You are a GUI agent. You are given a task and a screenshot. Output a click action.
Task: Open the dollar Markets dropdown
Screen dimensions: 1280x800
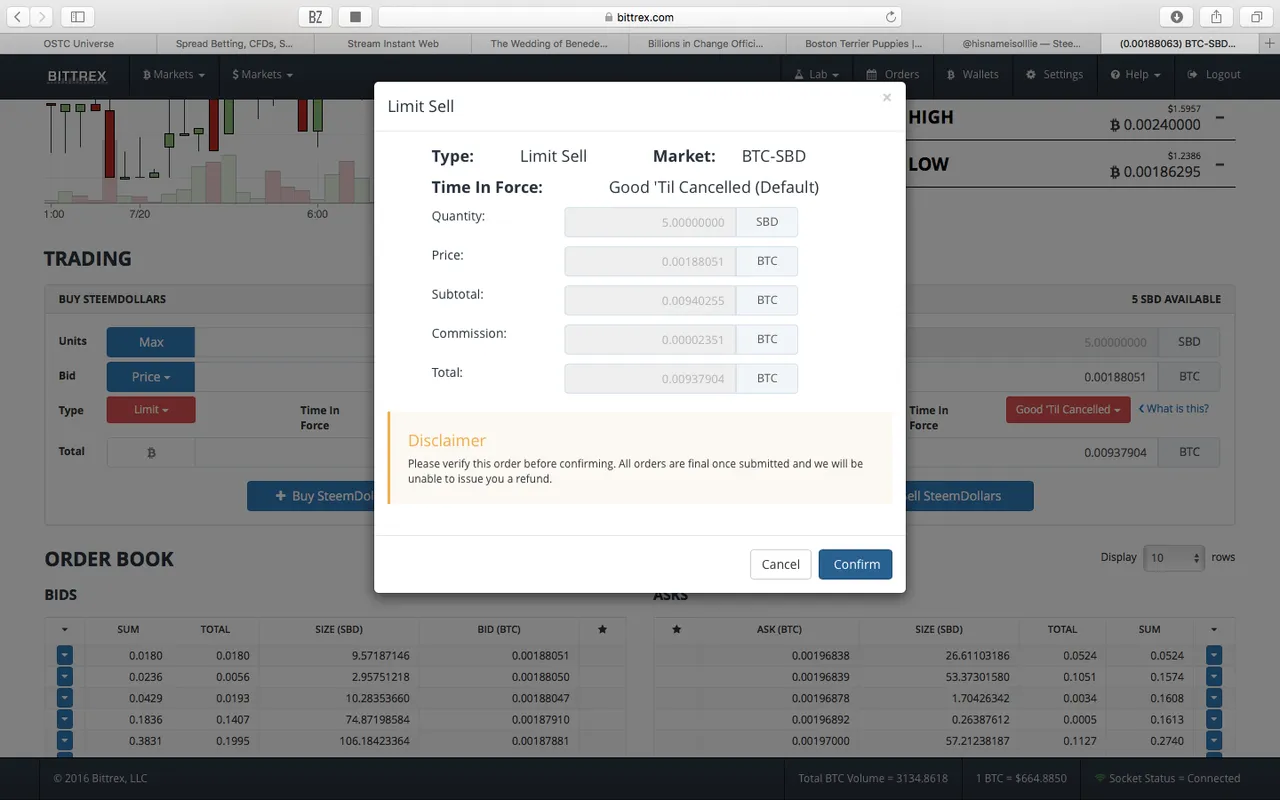click(262, 75)
